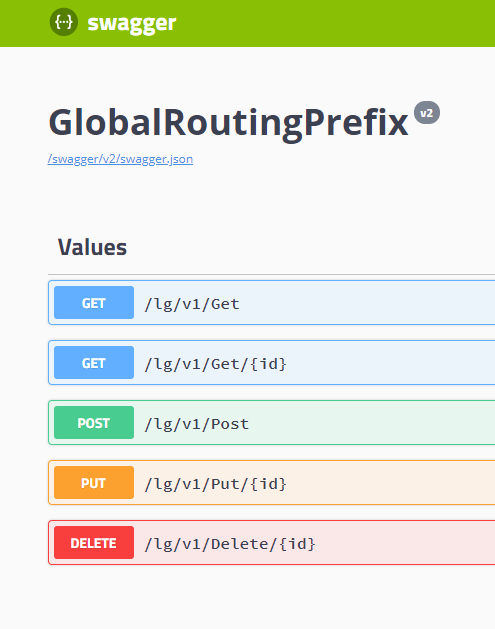The width and height of the screenshot is (495, 629).
Task: Expand the GET /lg/v1/Get operation
Action: click(272, 302)
